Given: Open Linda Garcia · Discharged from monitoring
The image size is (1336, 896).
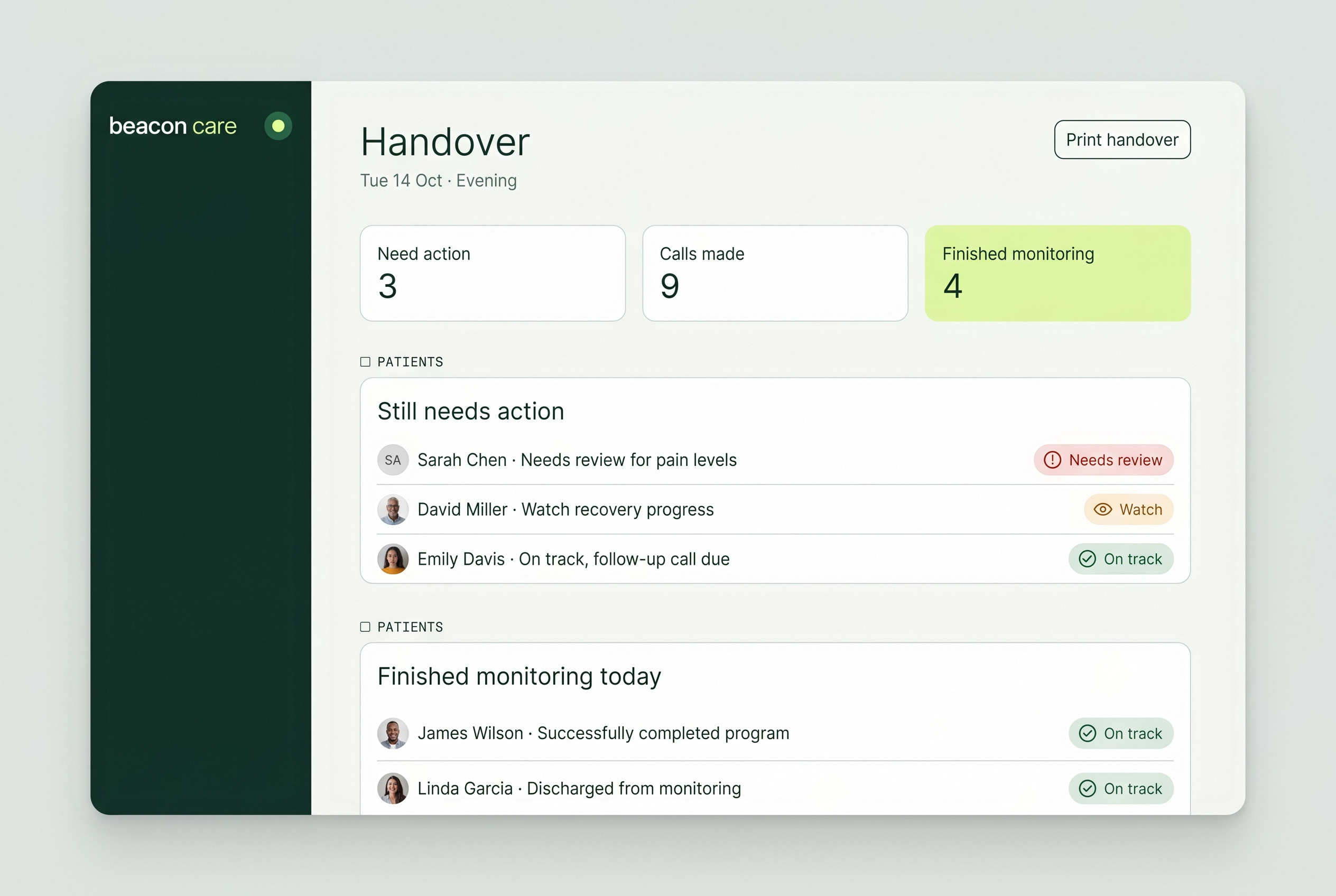Looking at the screenshot, I should pyautogui.click(x=775, y=789).
